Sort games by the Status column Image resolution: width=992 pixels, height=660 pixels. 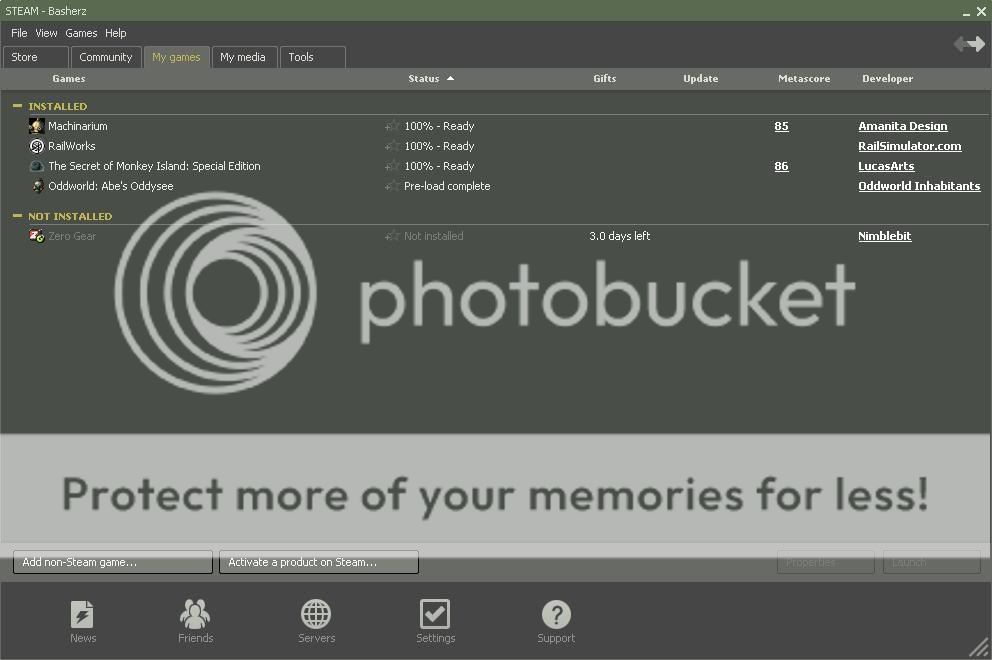coord(424,78)
